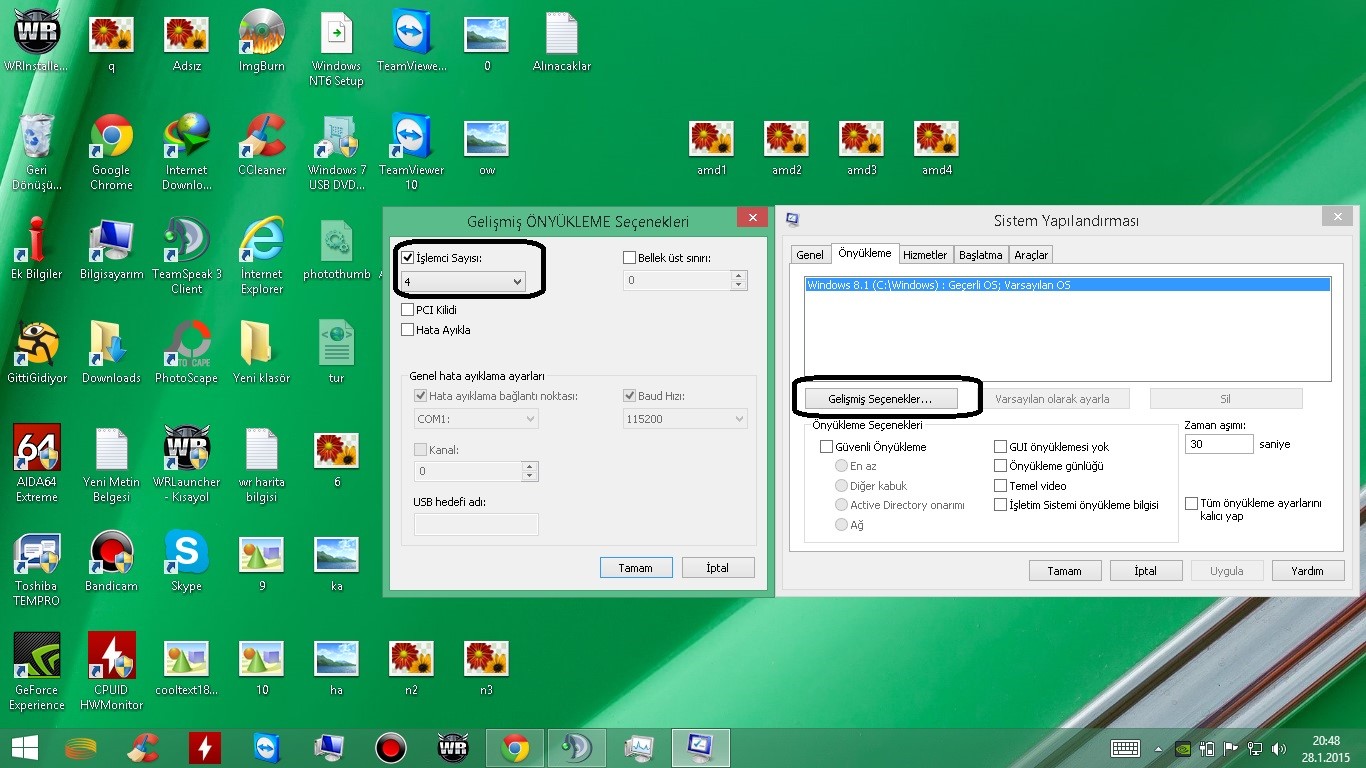Click the USB hedefi adı field
Image resolution: width=1366 pixels, height=768 pixels.
coord(476,524)
